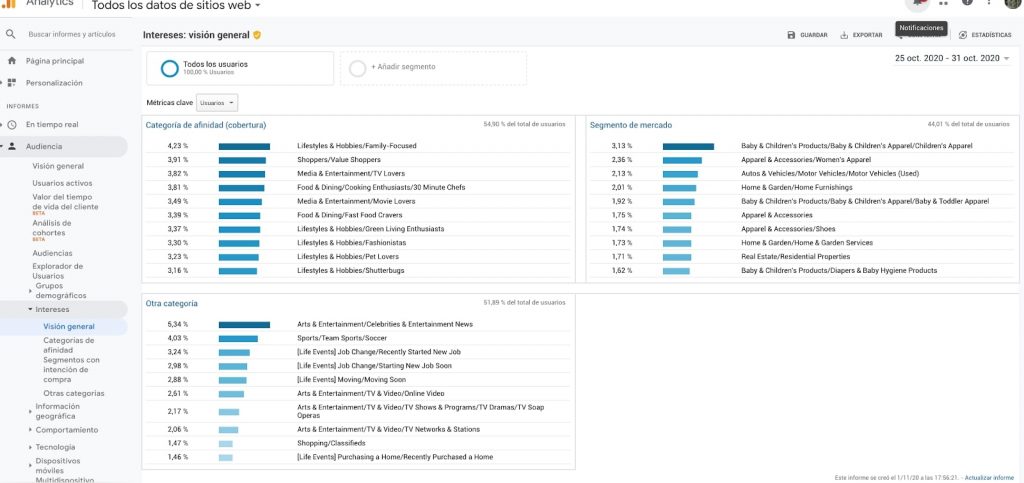The height and width of the screenshot is (483, 1024).
Task: Click the floppy disk Guardar icon
Action: click(x=792, y=35)
